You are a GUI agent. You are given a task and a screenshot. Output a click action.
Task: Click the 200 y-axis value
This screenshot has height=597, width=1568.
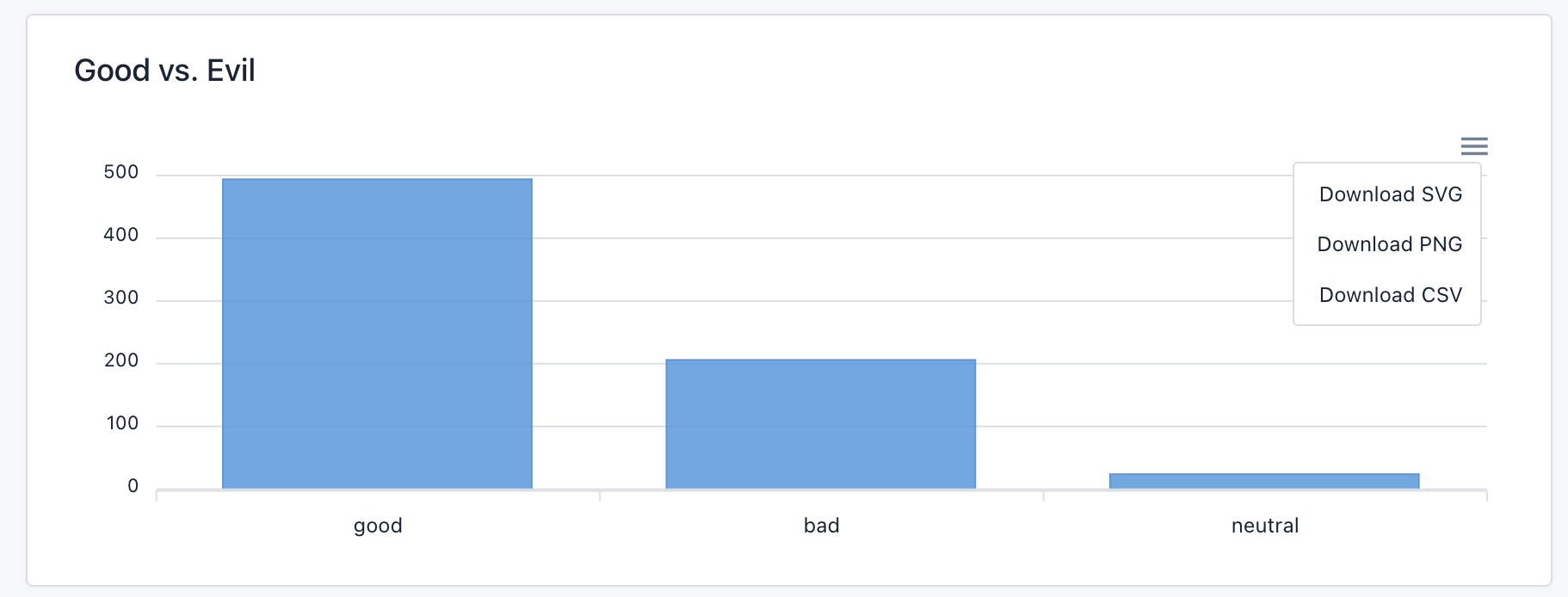coord(120,360)
